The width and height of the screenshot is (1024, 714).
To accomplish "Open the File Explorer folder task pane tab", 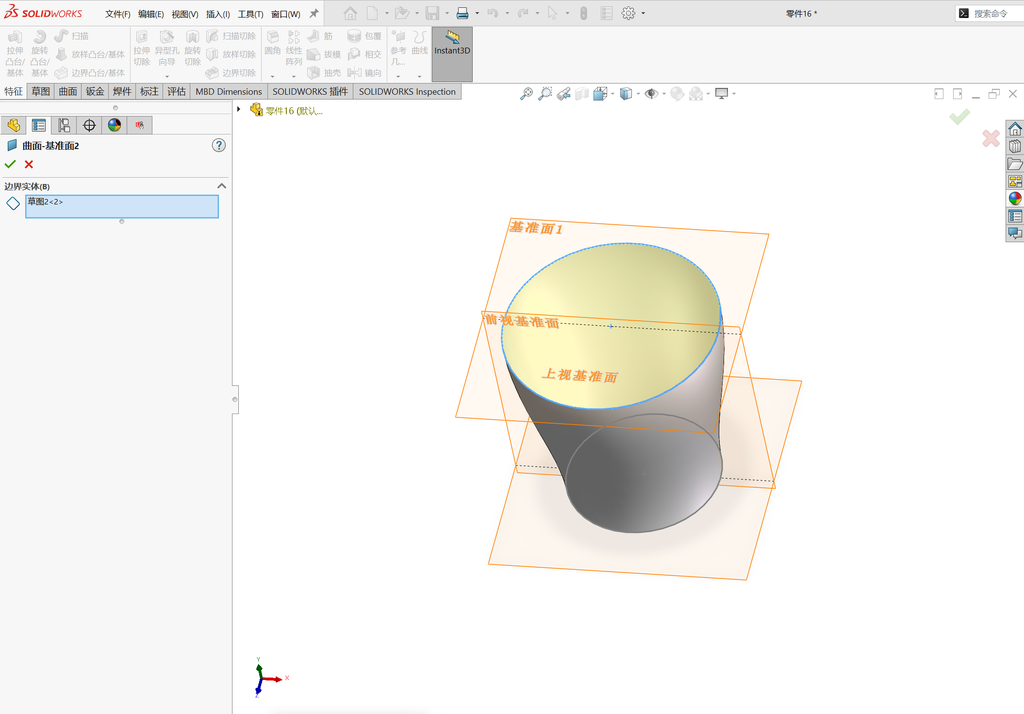I will (x=1015, y=163).
